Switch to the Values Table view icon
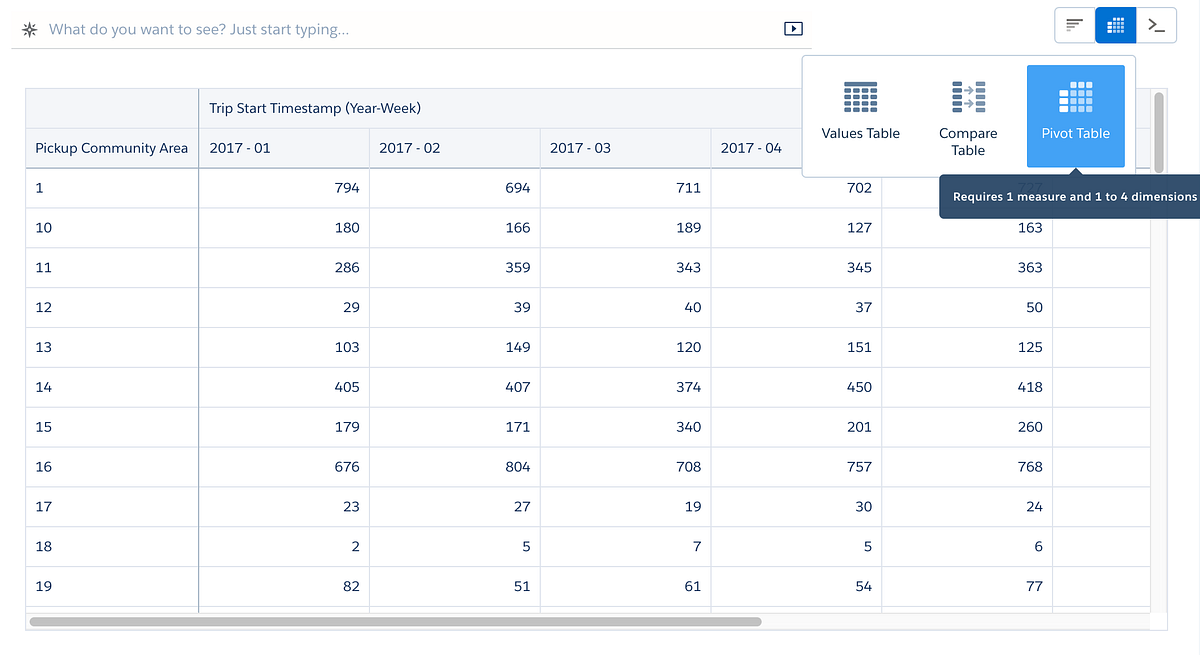Image resolution: width=1200 pixels, height=655 pixels. pos(860,110)
